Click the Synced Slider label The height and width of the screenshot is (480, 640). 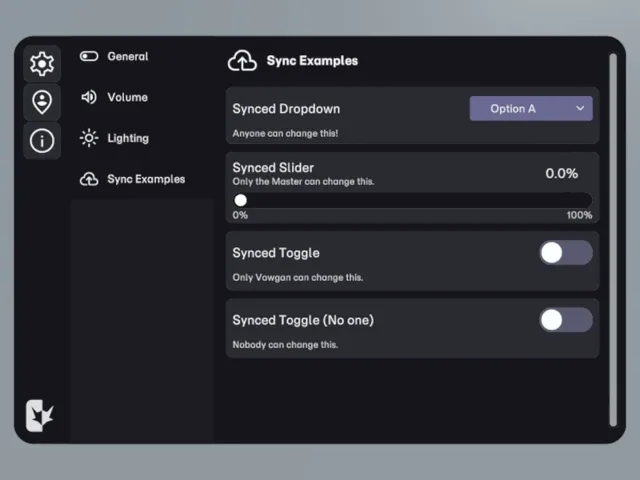(273, 168)
